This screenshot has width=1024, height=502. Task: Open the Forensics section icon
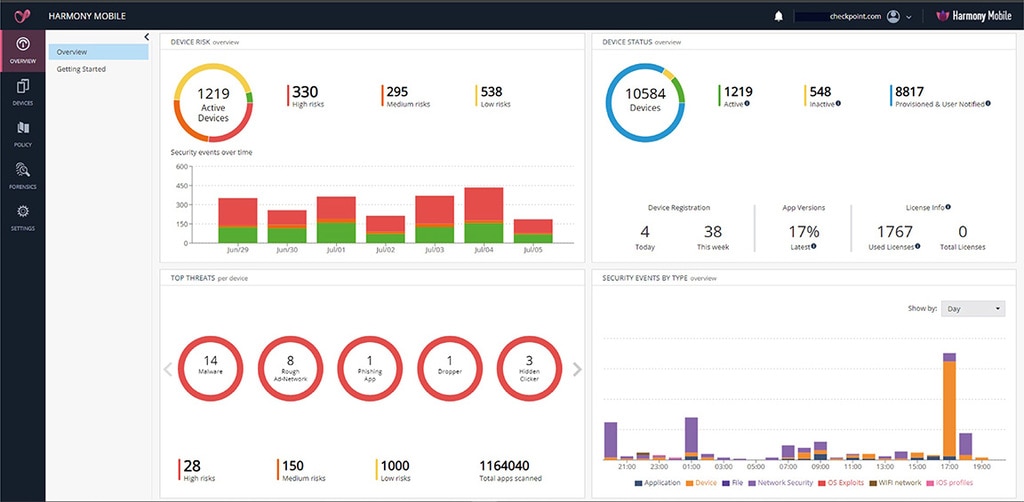pyautogui.click(x=22, y=175)
